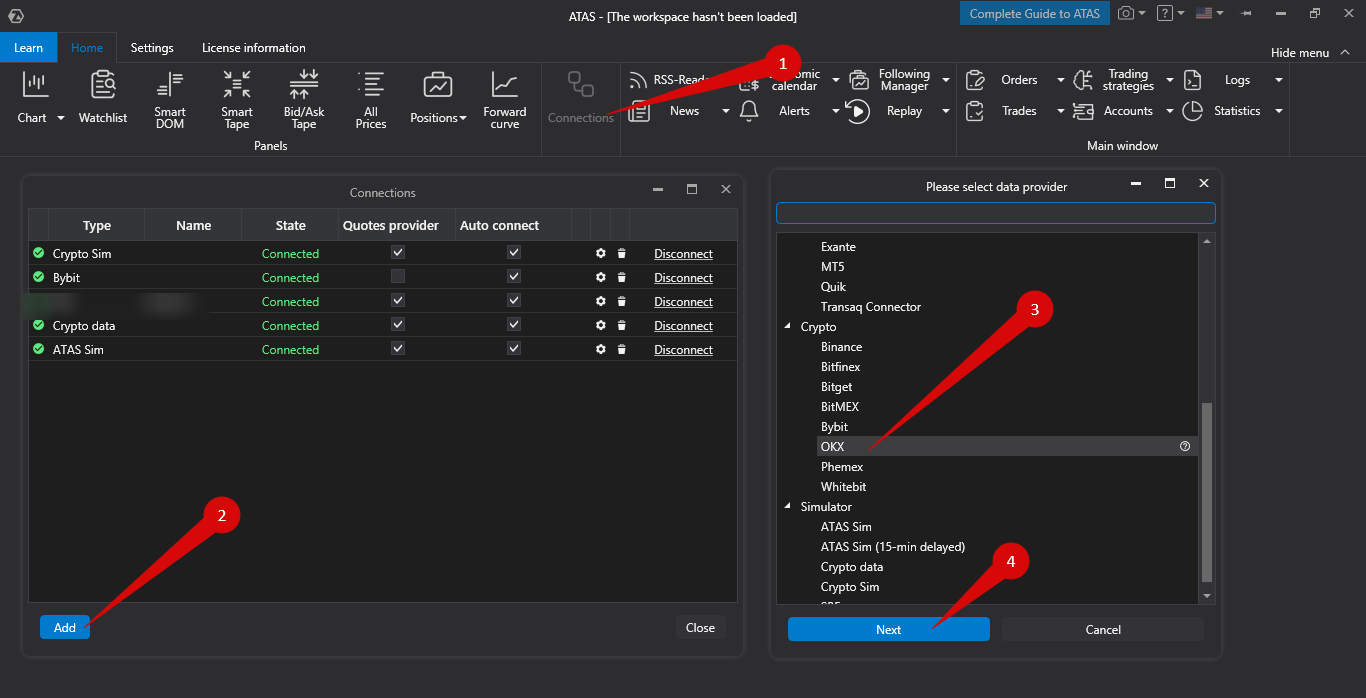Switch to the Settings tab
Viewport: 1366px width, 698px height.
click(x=152, y=48)
